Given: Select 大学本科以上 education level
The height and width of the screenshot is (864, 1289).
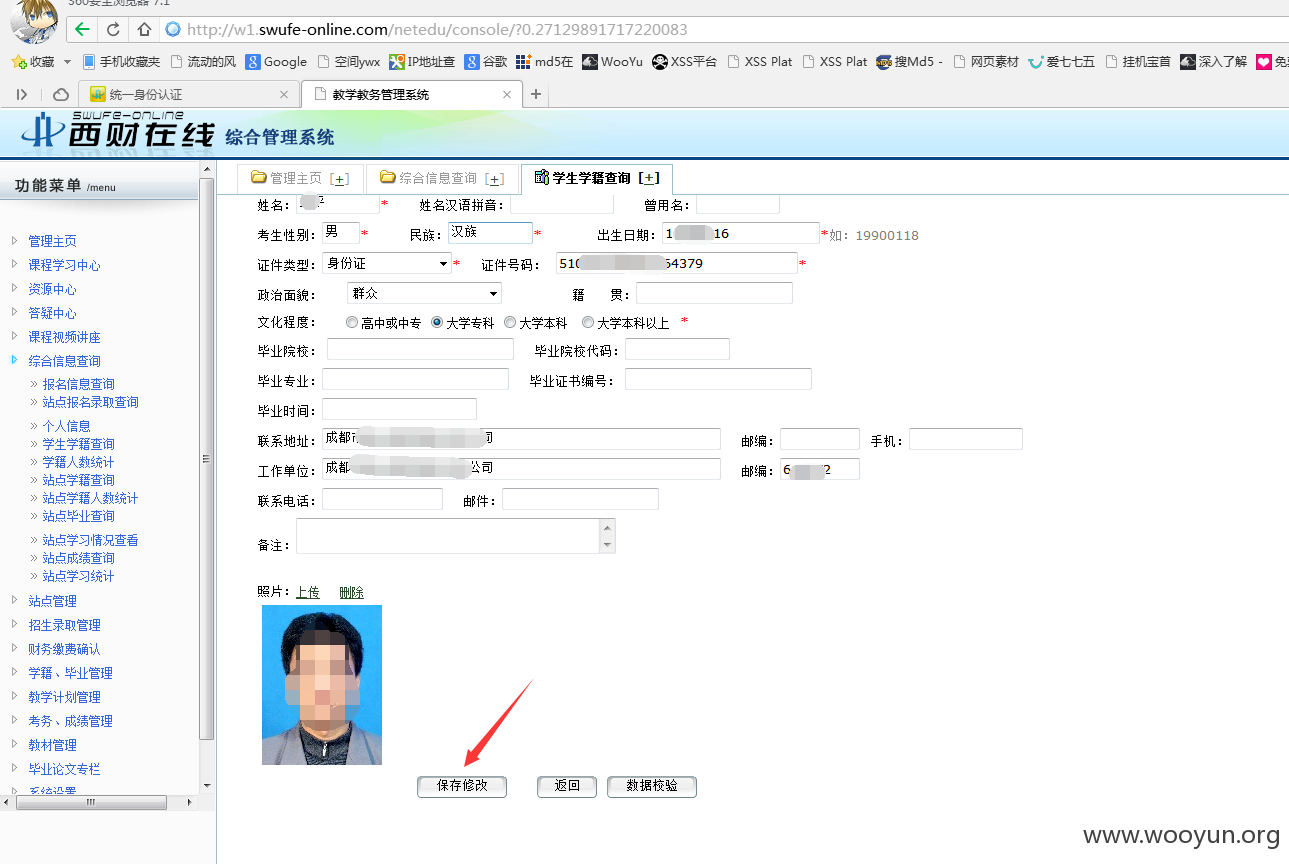Looking at the screenshot, I should point(588,323).
